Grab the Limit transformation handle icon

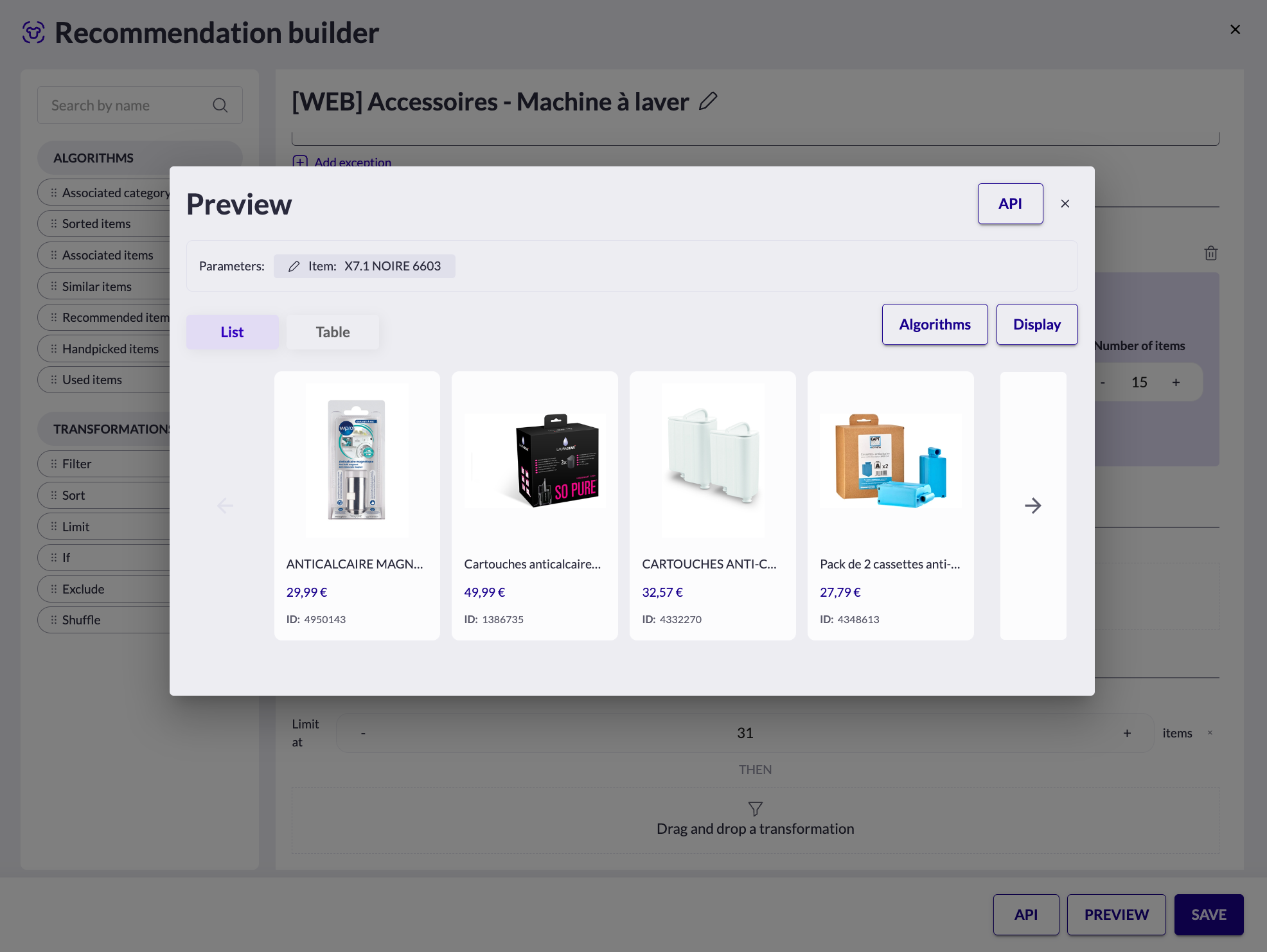(x=54, y=527)
